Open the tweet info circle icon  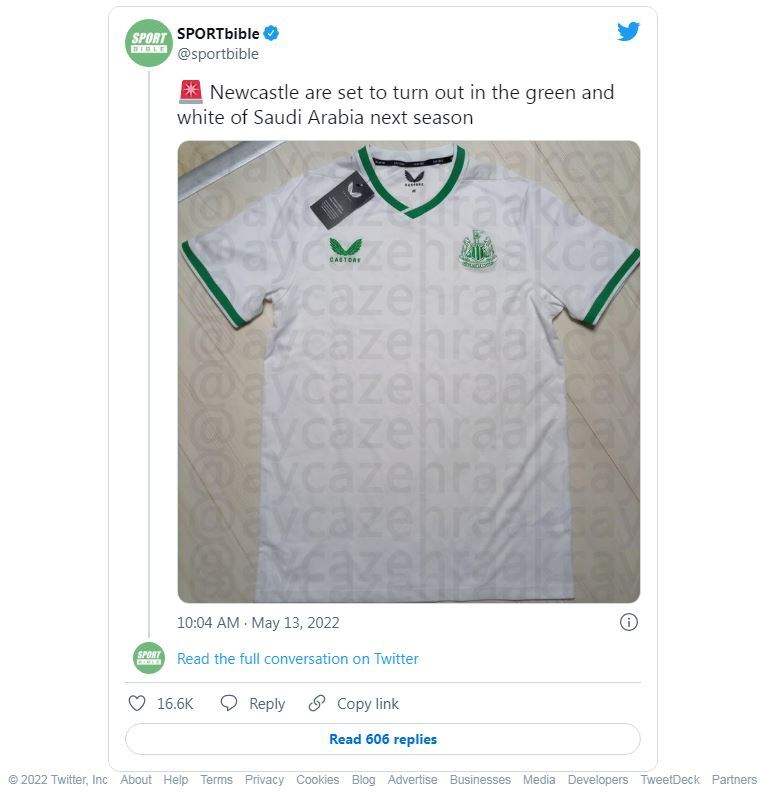tap(629, 622)
